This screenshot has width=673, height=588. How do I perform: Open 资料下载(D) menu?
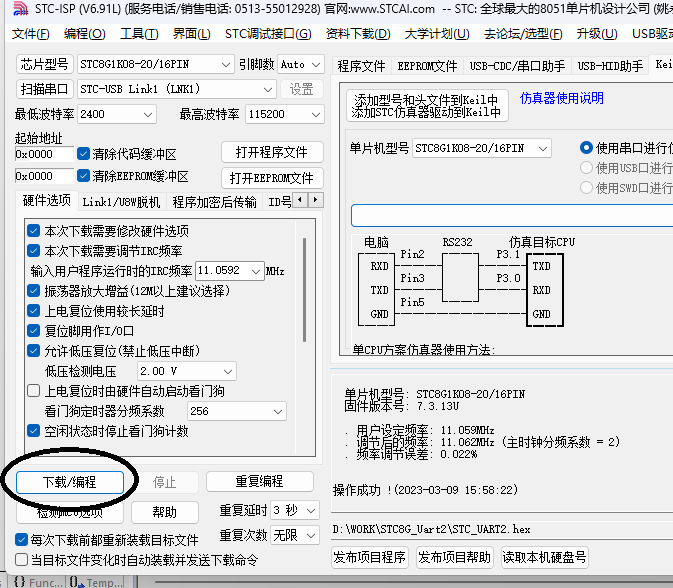pyautogui.click(x=358, y=33)
